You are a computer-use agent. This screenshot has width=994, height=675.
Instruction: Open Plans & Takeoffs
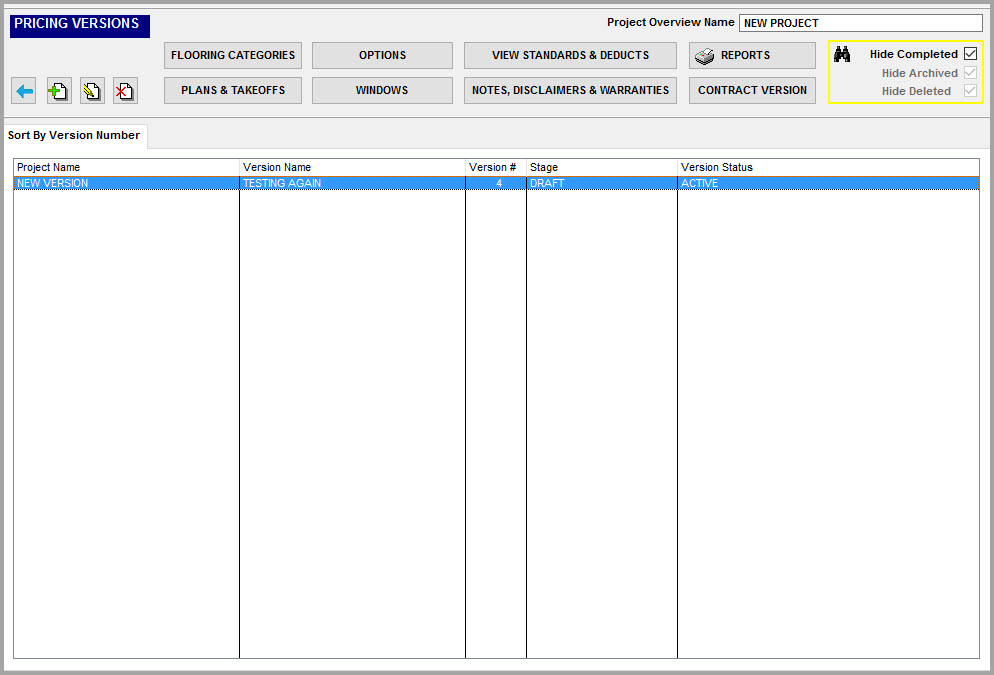click(233, 90)
